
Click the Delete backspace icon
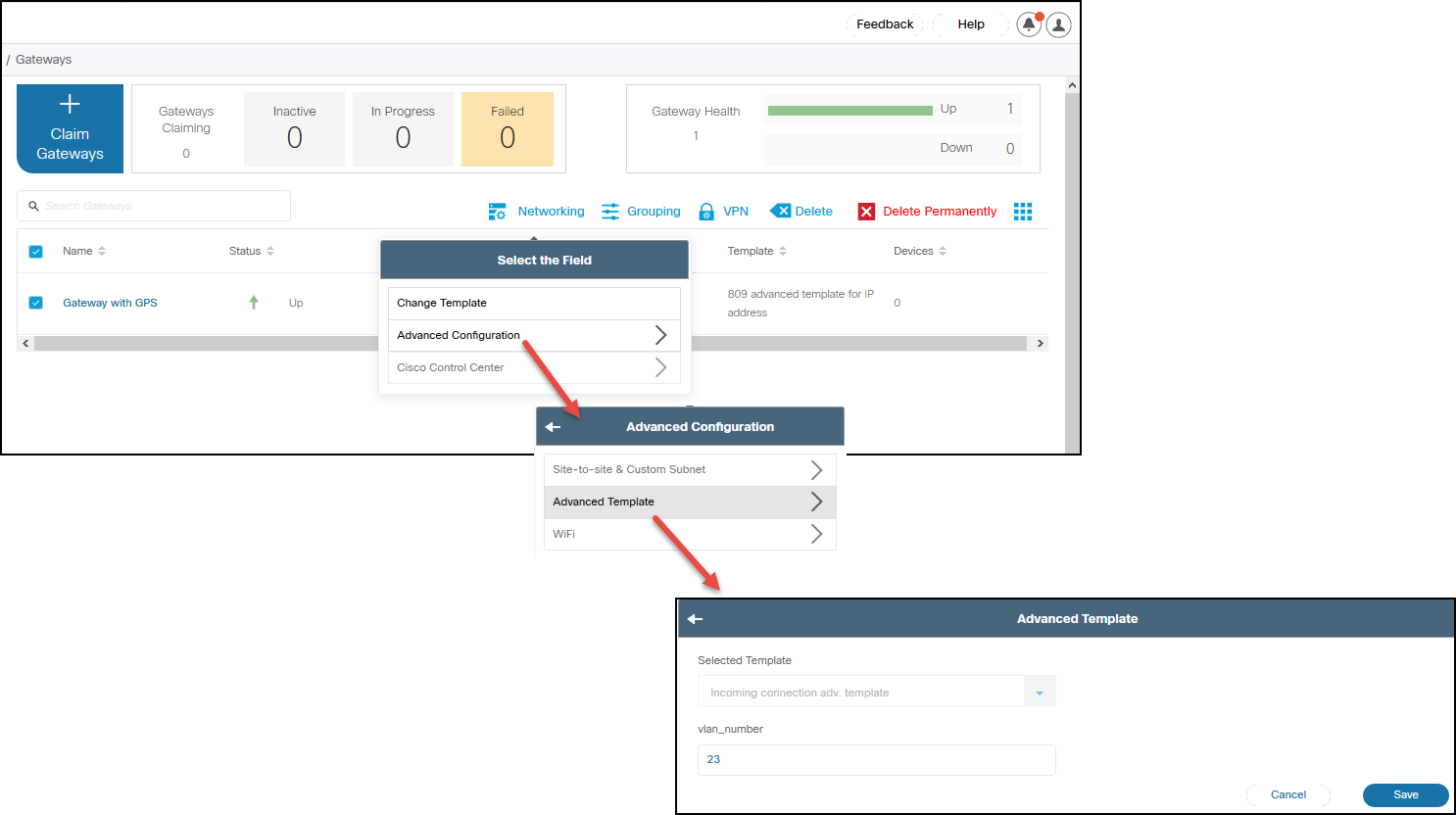[x=780, y=211]
